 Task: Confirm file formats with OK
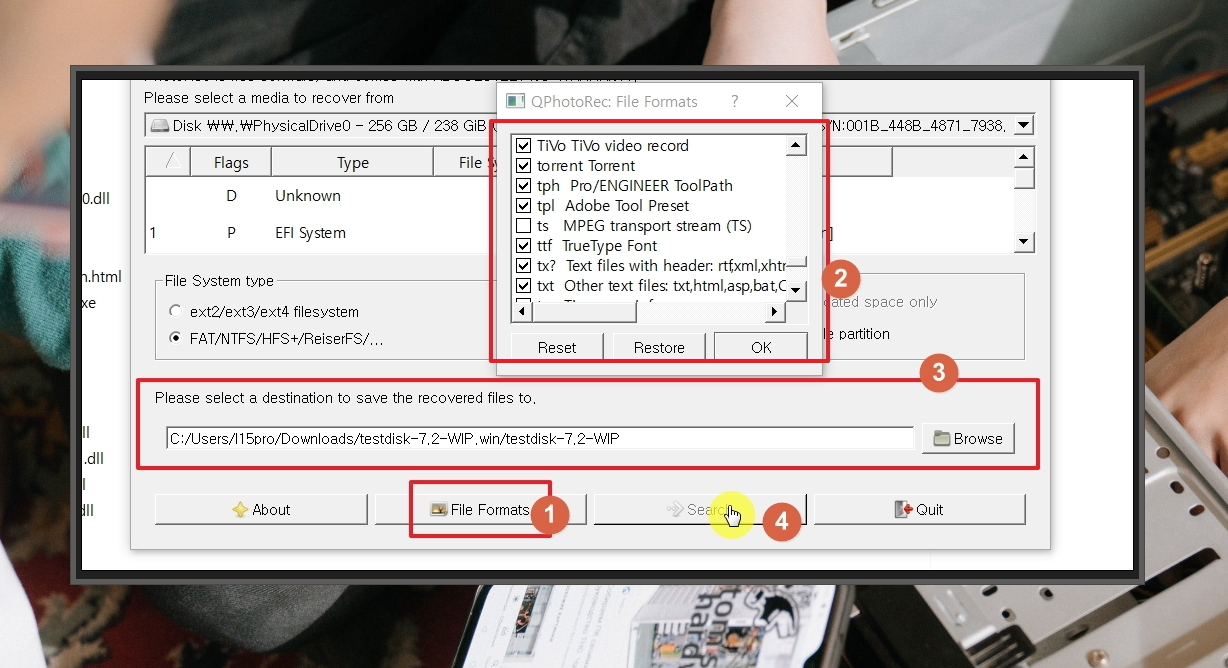tap(761, 347)
